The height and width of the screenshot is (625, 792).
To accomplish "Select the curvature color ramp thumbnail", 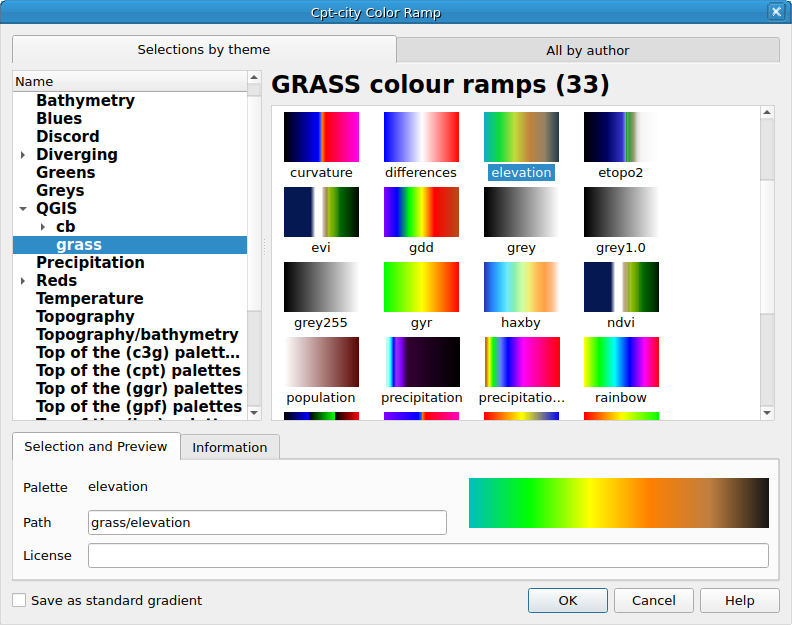I will click(321, 137).
